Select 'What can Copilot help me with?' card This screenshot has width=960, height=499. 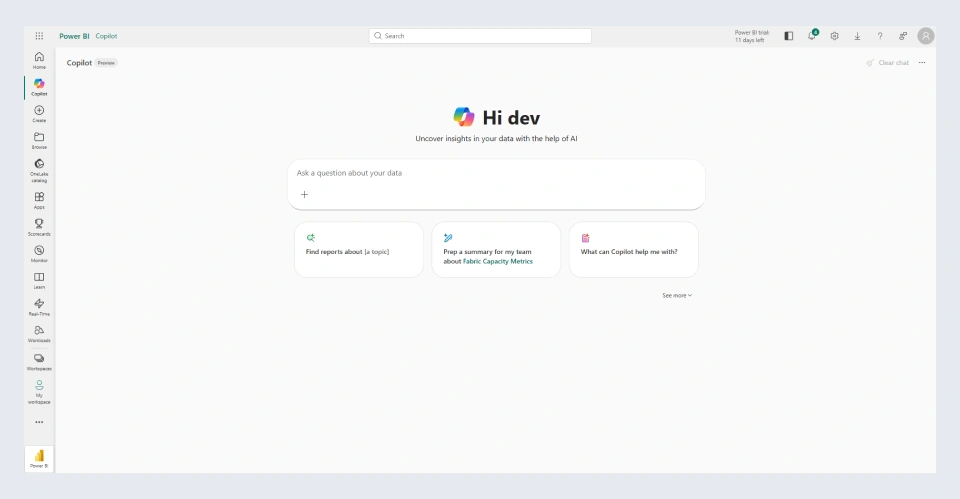[633, 250]
